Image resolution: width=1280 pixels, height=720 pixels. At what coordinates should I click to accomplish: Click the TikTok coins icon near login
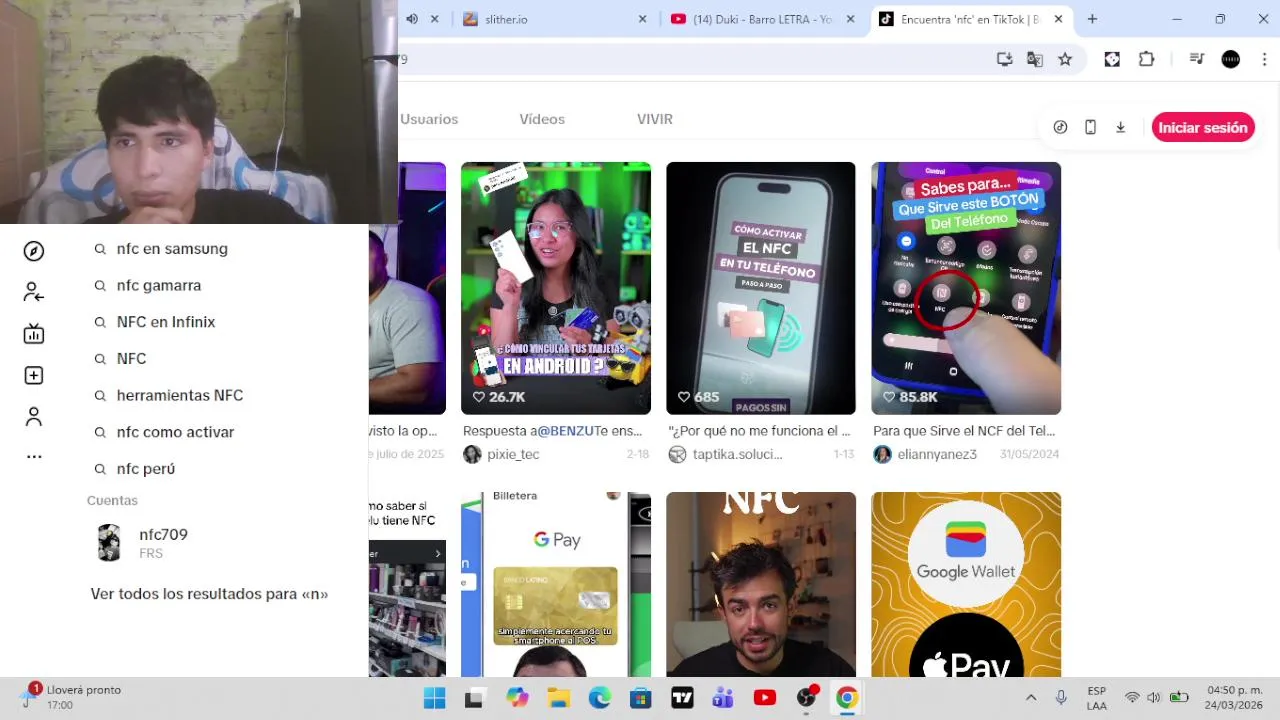click(x=1061, y=127)
